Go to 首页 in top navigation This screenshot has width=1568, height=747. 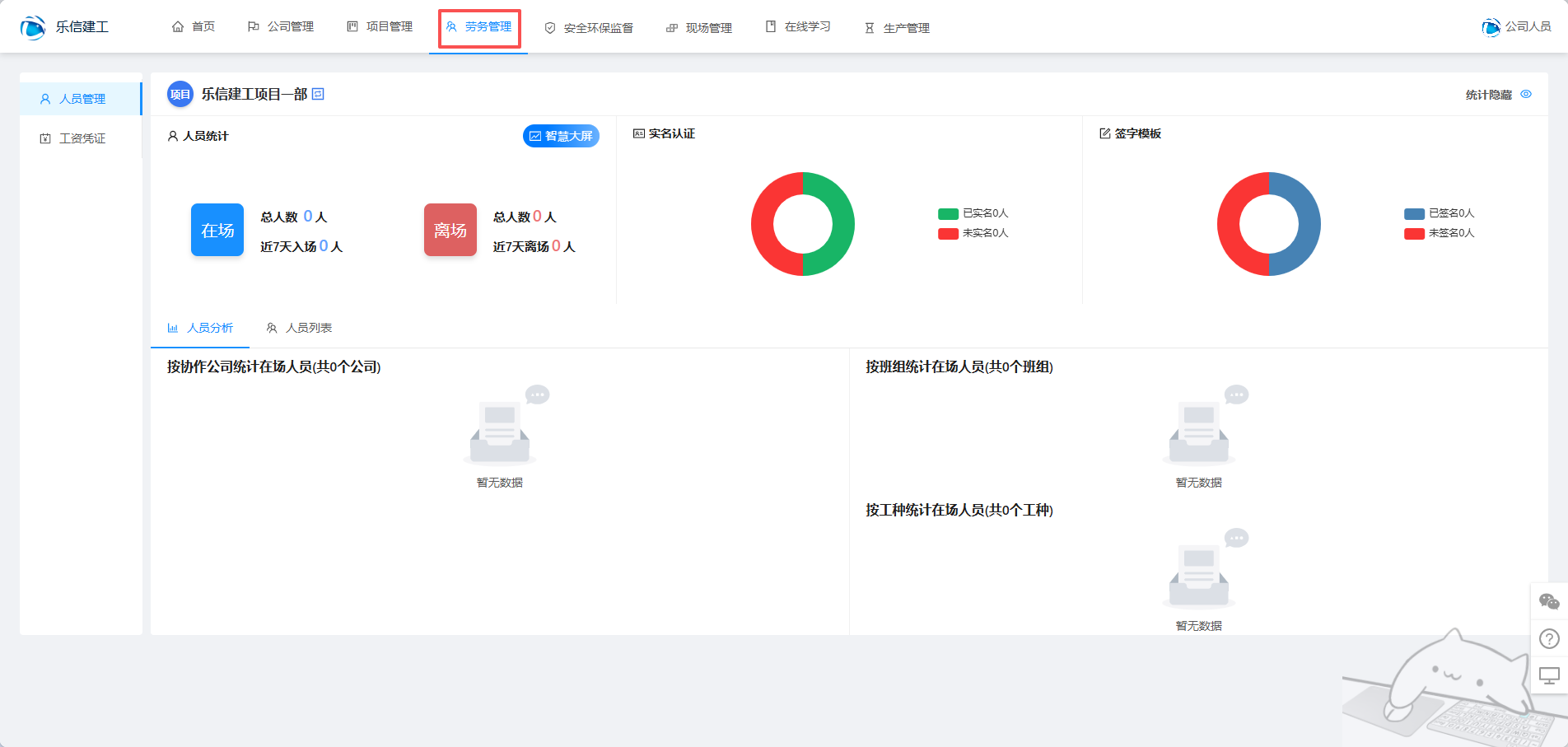(194, 27)
